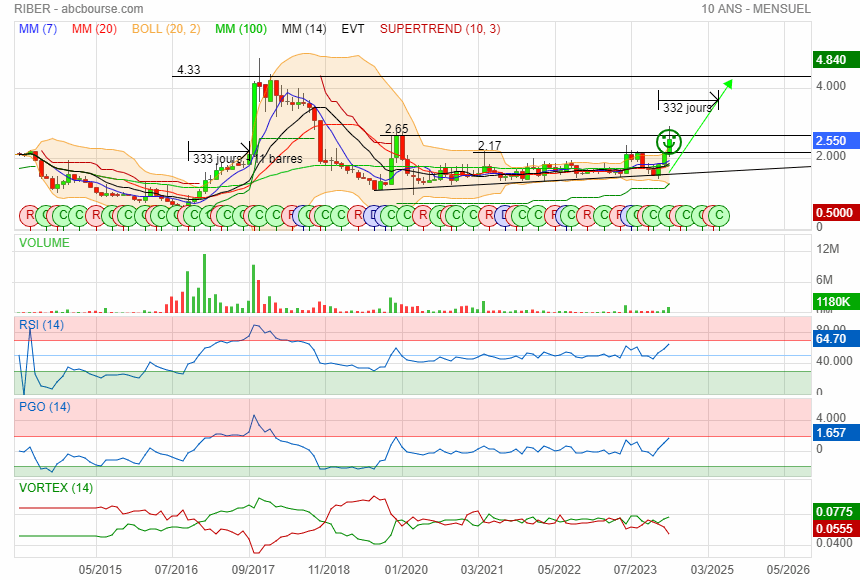The height and width of the screenshot is (580, 860).
Task: Click the 11/2018 date axis label
Action: 329,570
